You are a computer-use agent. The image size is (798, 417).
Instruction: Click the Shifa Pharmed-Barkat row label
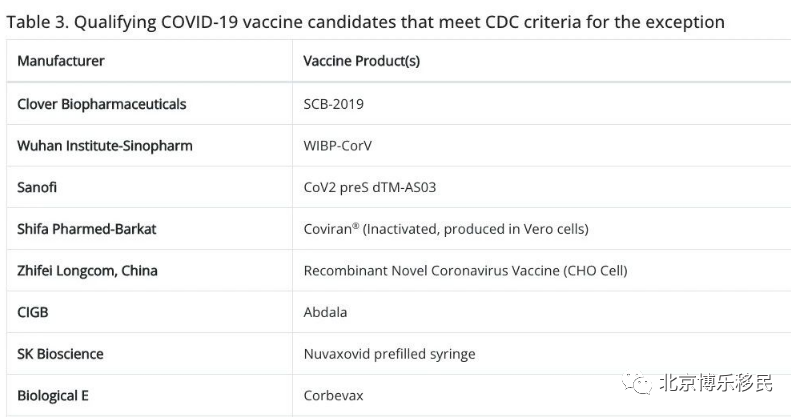[87, 229]
